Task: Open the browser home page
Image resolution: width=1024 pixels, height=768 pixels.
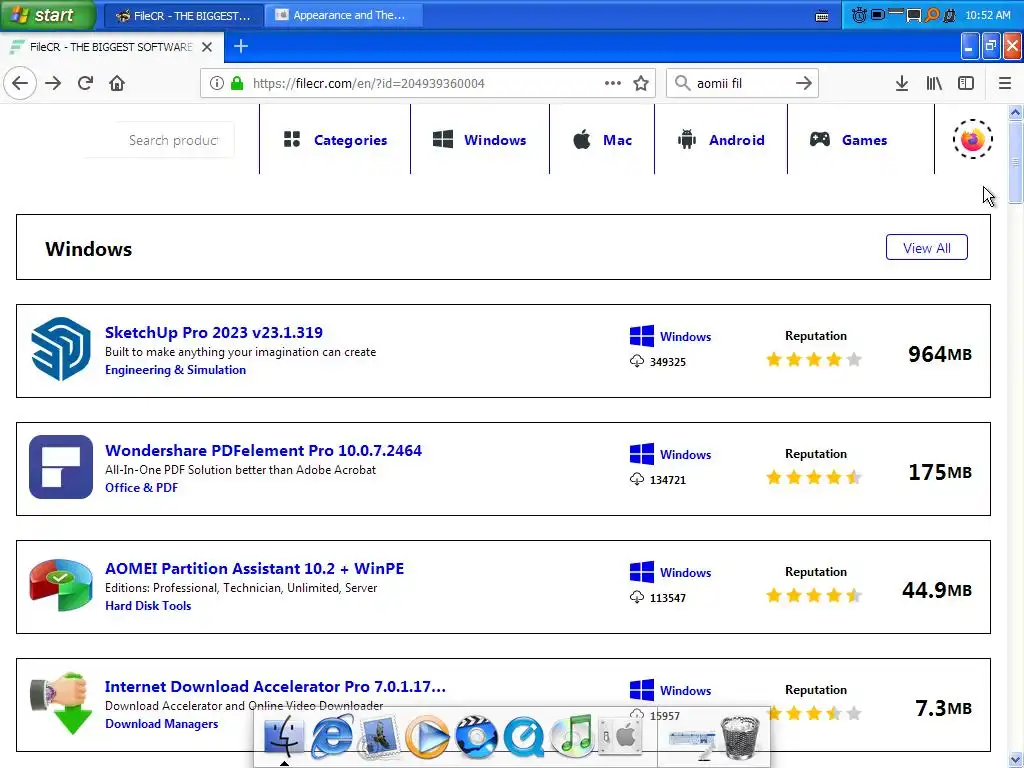Action: click(117, 83)
